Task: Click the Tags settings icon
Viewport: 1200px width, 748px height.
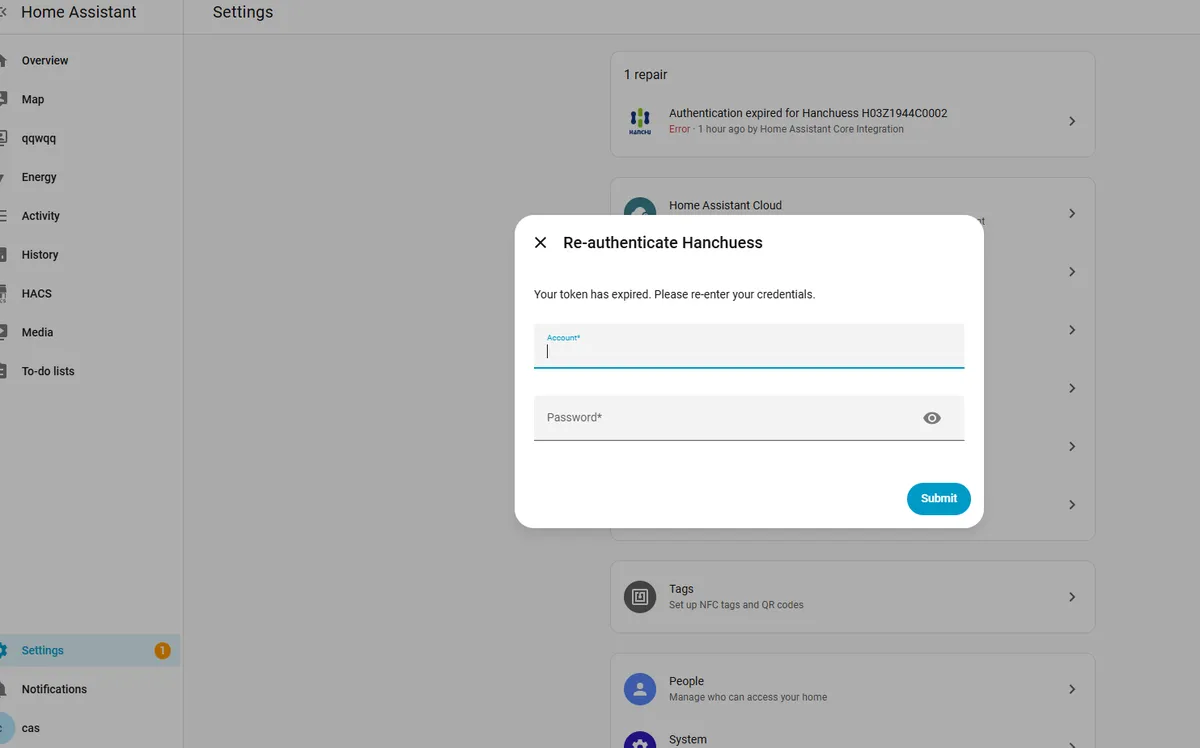Action: click(x=640, y=597)
